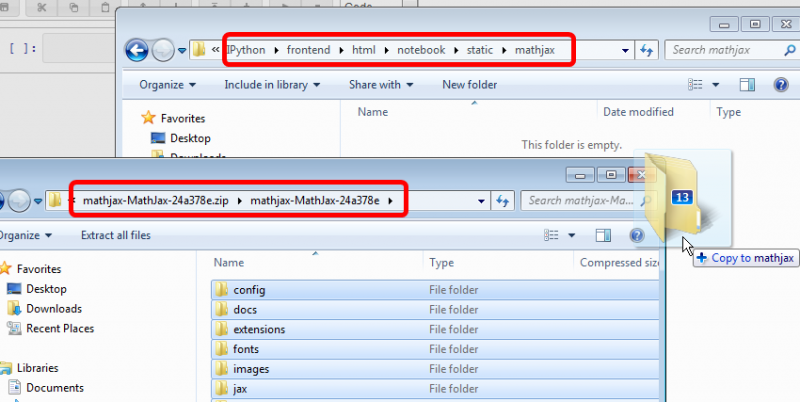Open help in the mathjax window
Image resolution: width=800 pixels, height=402 pixels.
point(781,85)
